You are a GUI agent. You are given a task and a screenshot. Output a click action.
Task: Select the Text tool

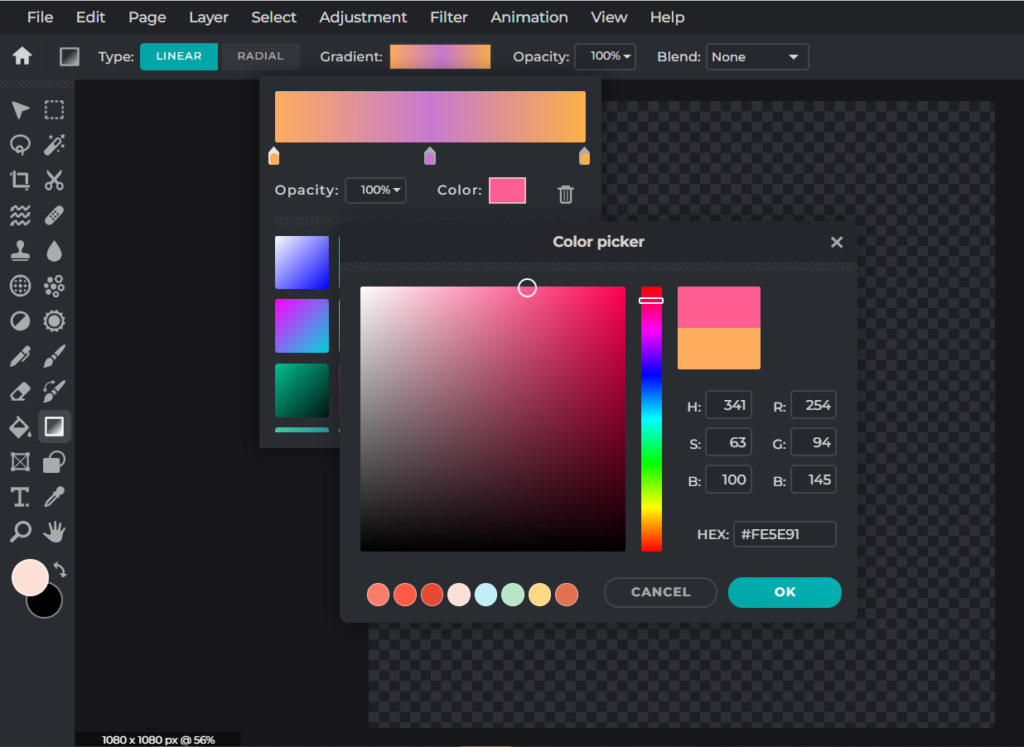[x=18, y=497]
